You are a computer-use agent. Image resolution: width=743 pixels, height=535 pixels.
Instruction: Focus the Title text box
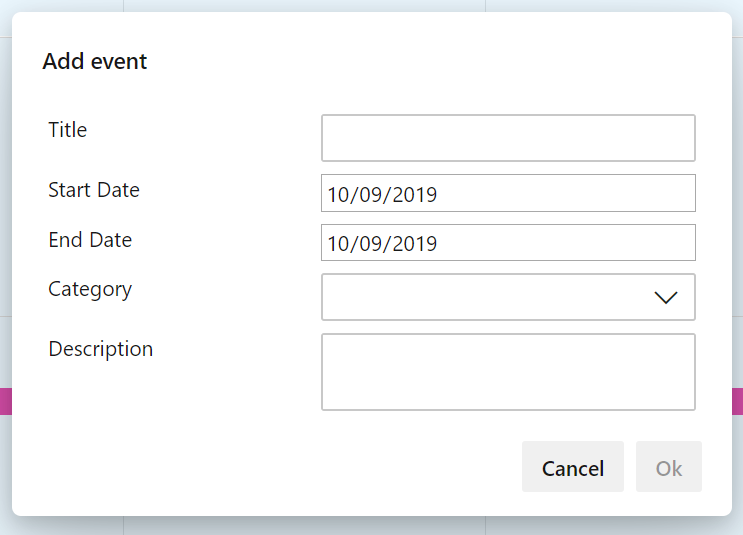point(508,138)
